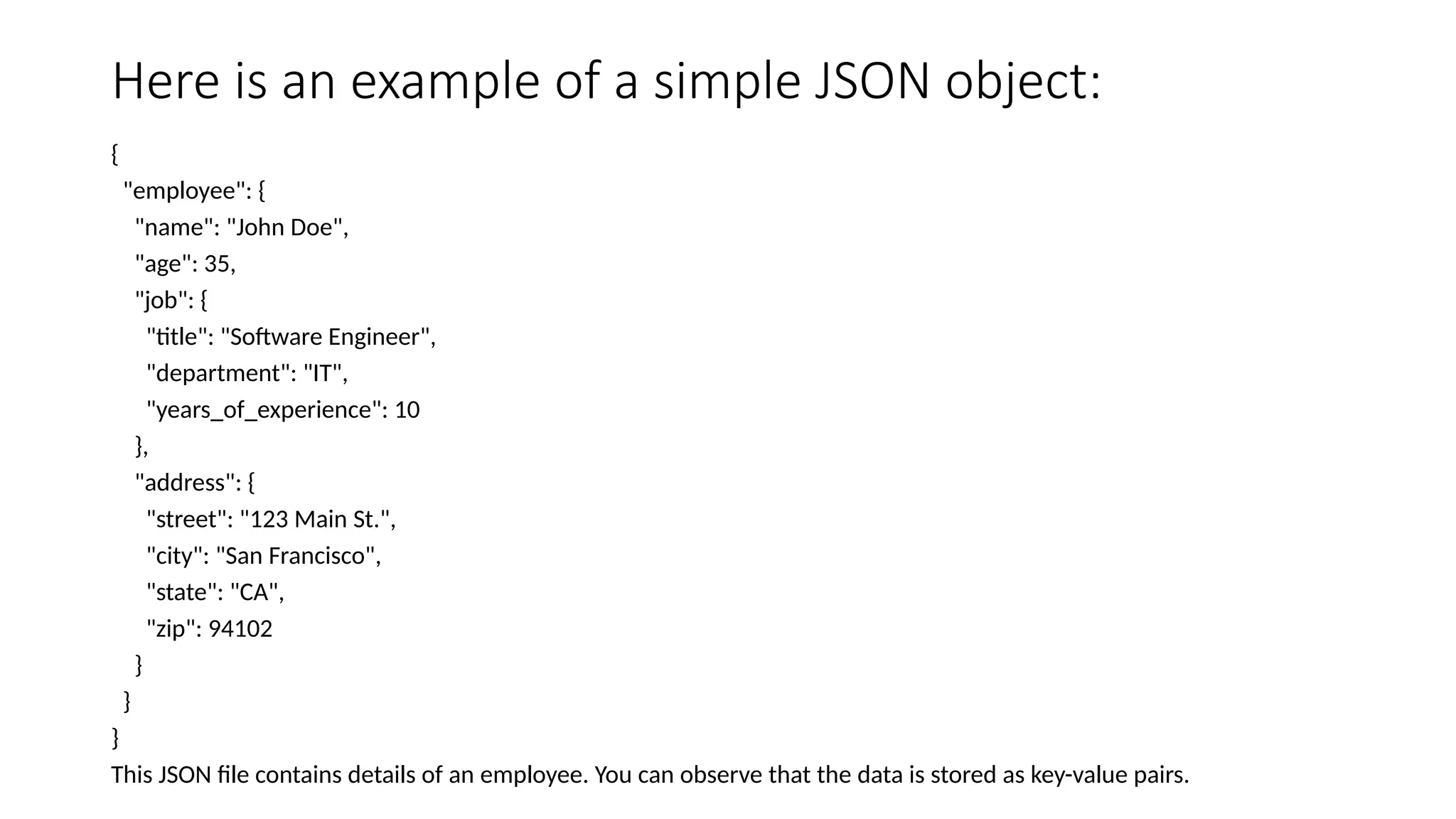Click the "years_of_experience": 10 line

click(283, 410)
